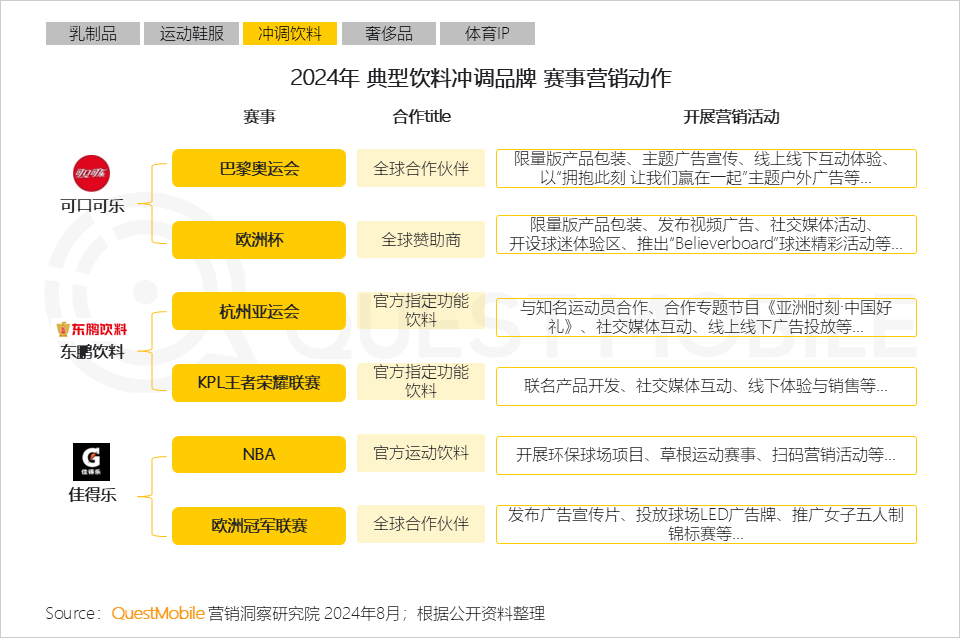Click the 合作title column header
This screenshot has height=638, width=960.
[x=422, y=116]
